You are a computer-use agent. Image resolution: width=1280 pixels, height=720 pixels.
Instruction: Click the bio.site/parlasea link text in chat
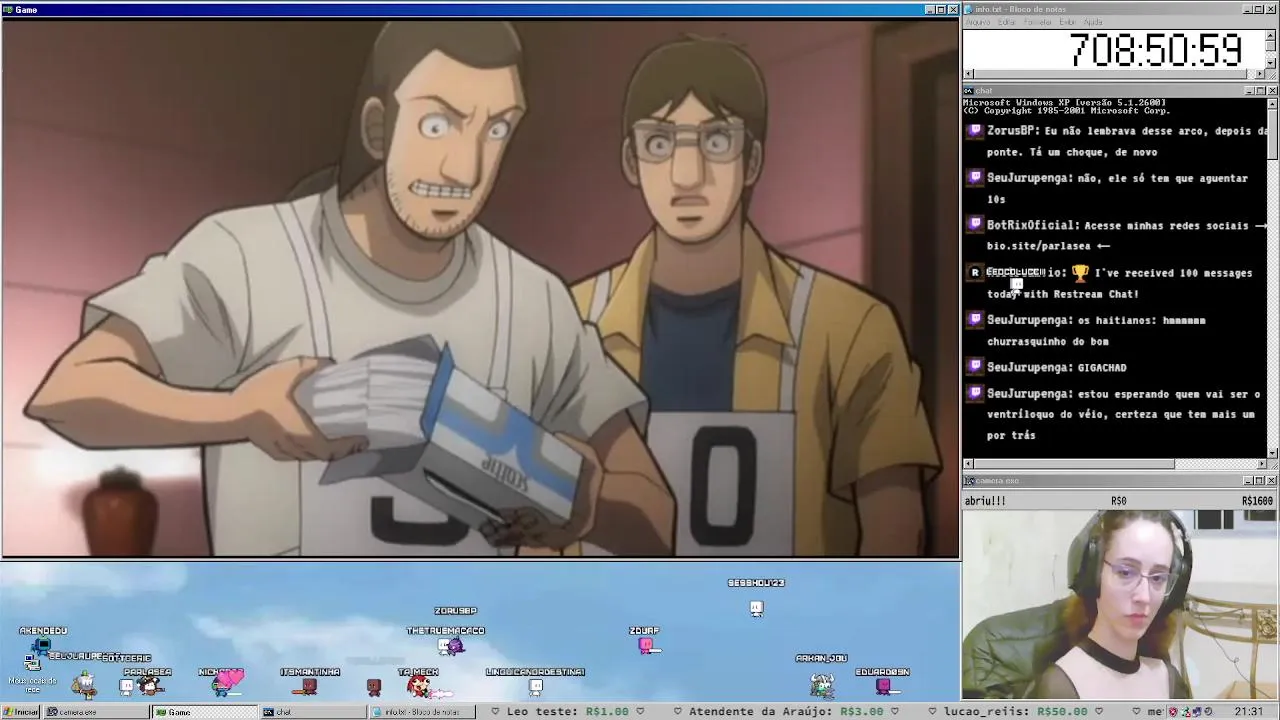coord(1039,246)
